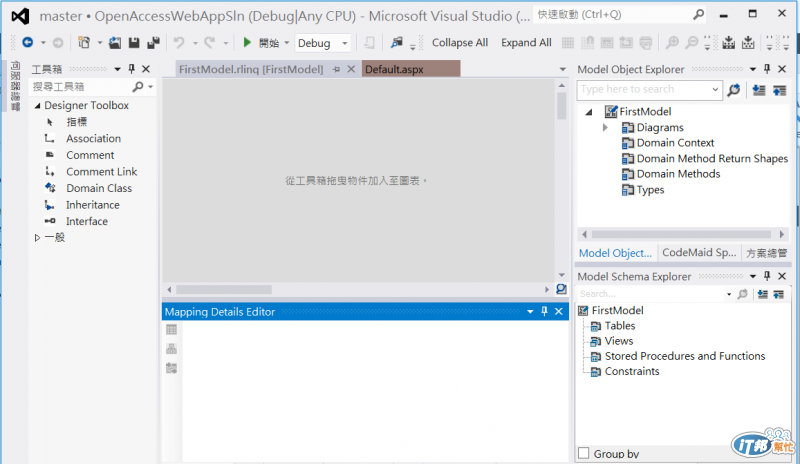The width and height of the screenshot is (800, 464).
Task: Click the inheritance icon in Mapping Details Editor
Action: [171, 349]
